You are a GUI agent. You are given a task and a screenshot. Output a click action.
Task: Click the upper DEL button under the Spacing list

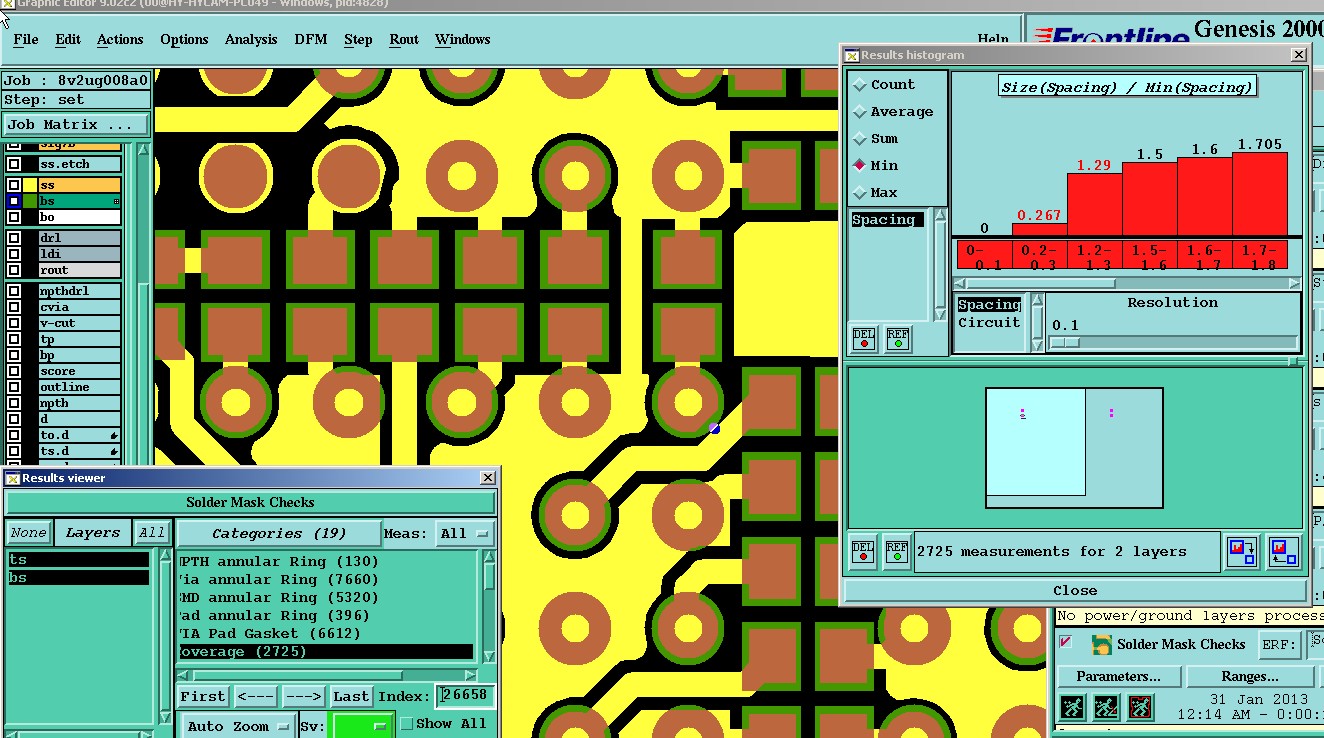coord(864,339)
